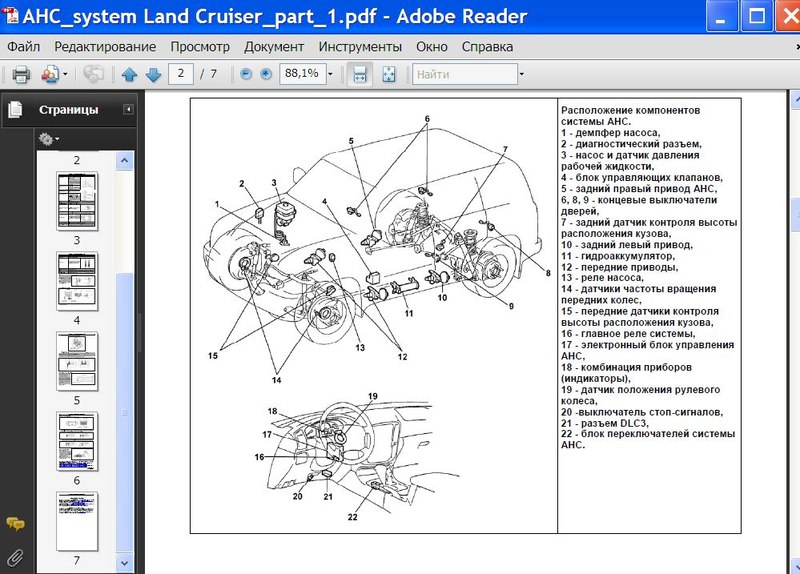This screenshot has width=800, height=574.
Task: Click the thumbnails panel scroll down arrow
Action: click(125, 563)
